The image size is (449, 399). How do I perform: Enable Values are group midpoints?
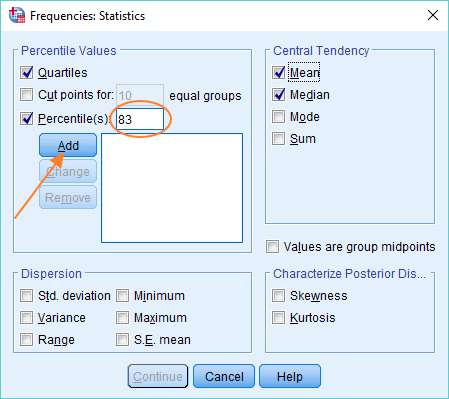pos(272,247)
